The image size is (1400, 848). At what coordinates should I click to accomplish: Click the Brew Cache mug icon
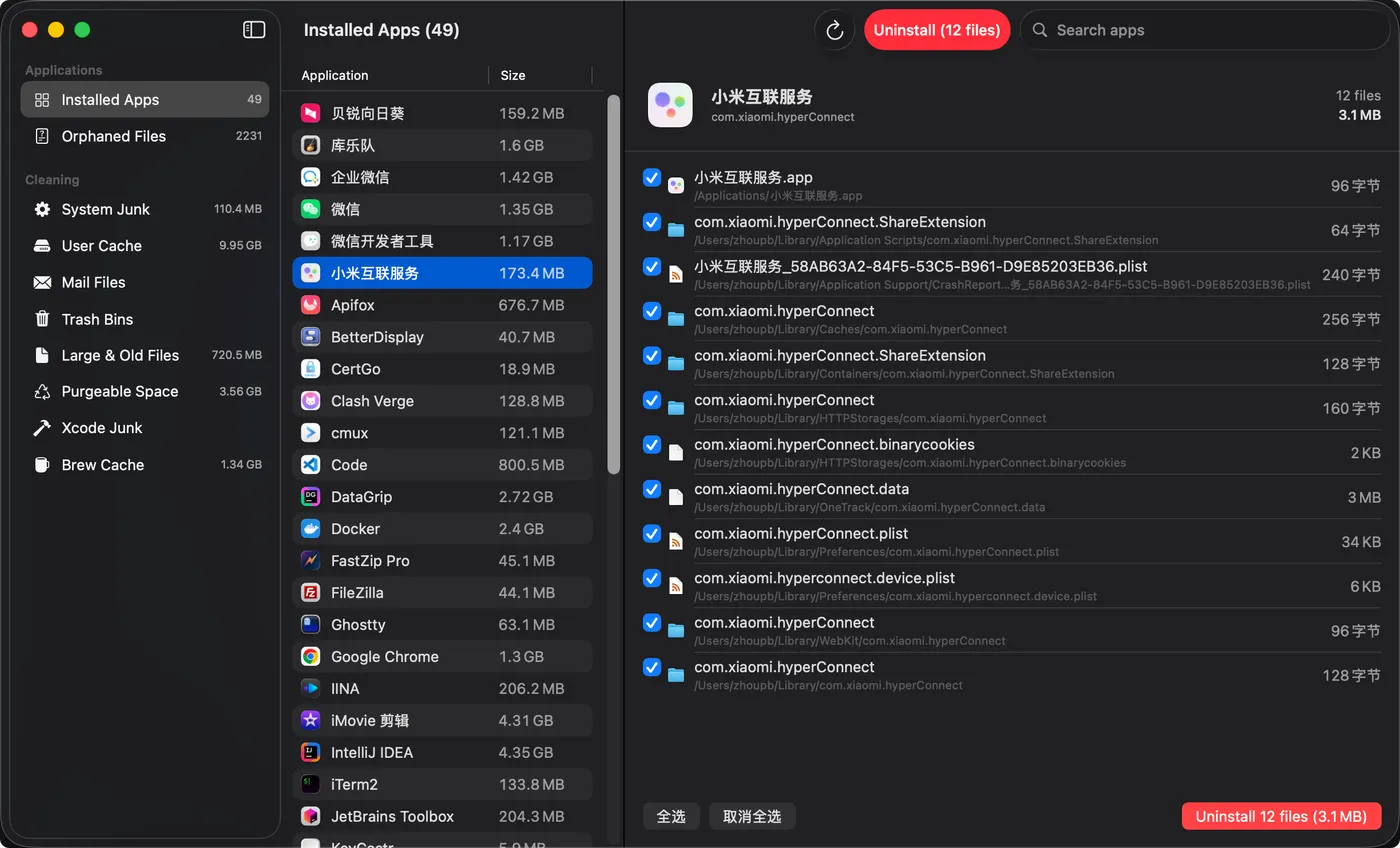42,465
